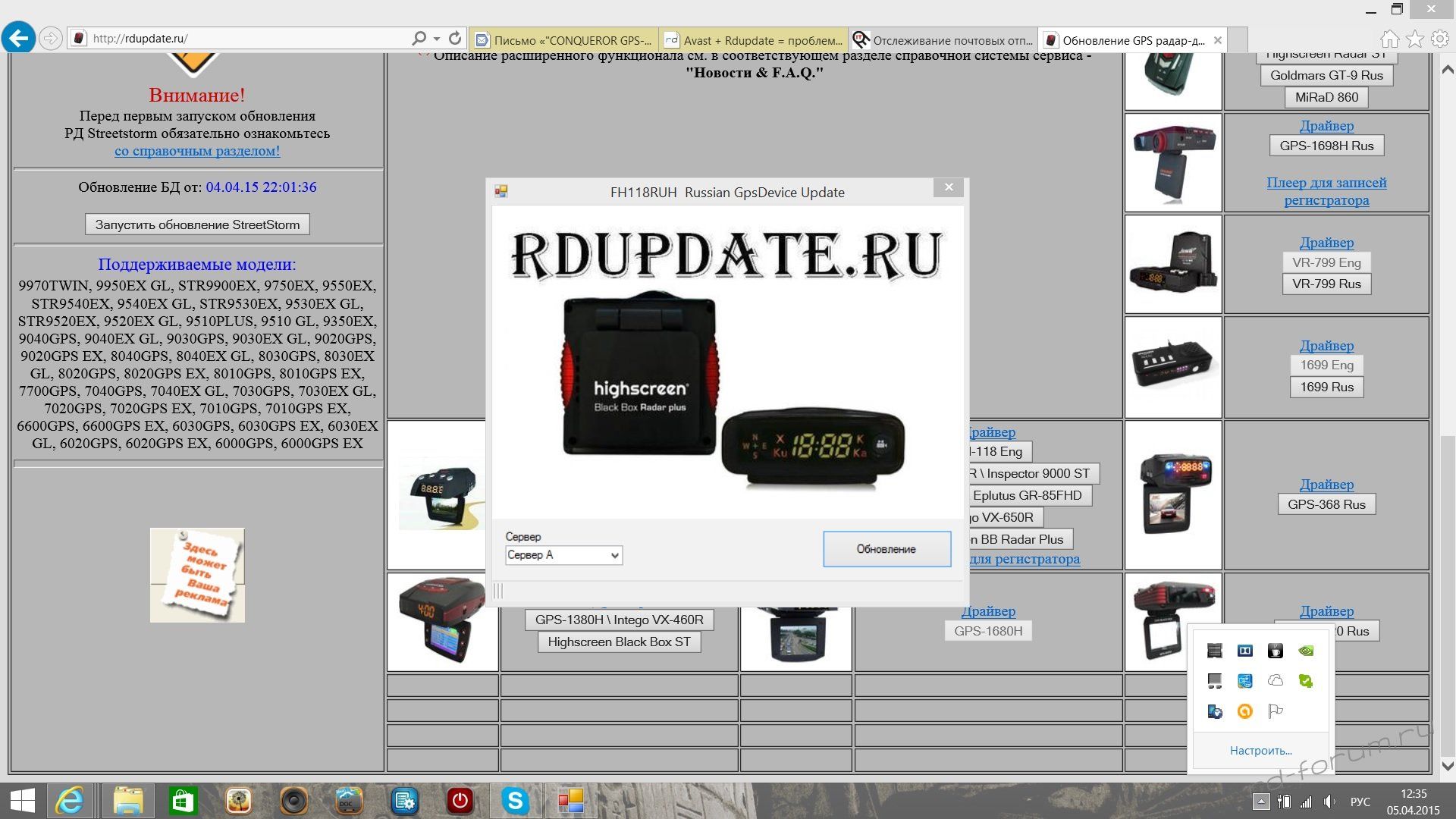Open the Драйвер link above GPS-1680H
Viewport: 1456px width, 819px height.
coord(988,611)
